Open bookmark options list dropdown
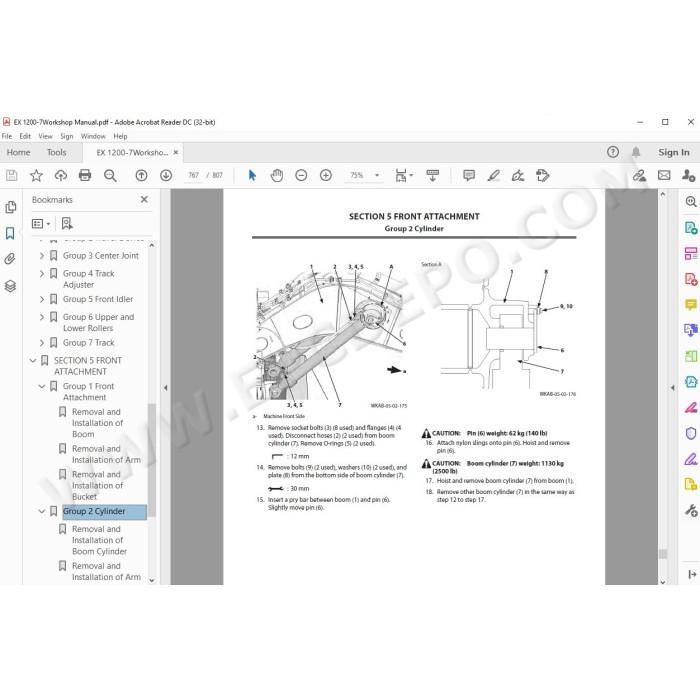 (x=41, y=223)
